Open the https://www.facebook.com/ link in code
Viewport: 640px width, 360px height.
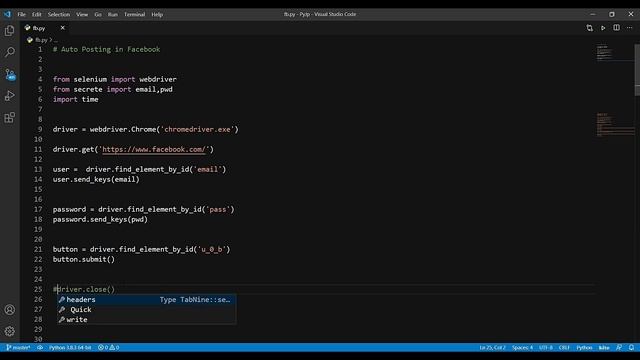point(154,149)
